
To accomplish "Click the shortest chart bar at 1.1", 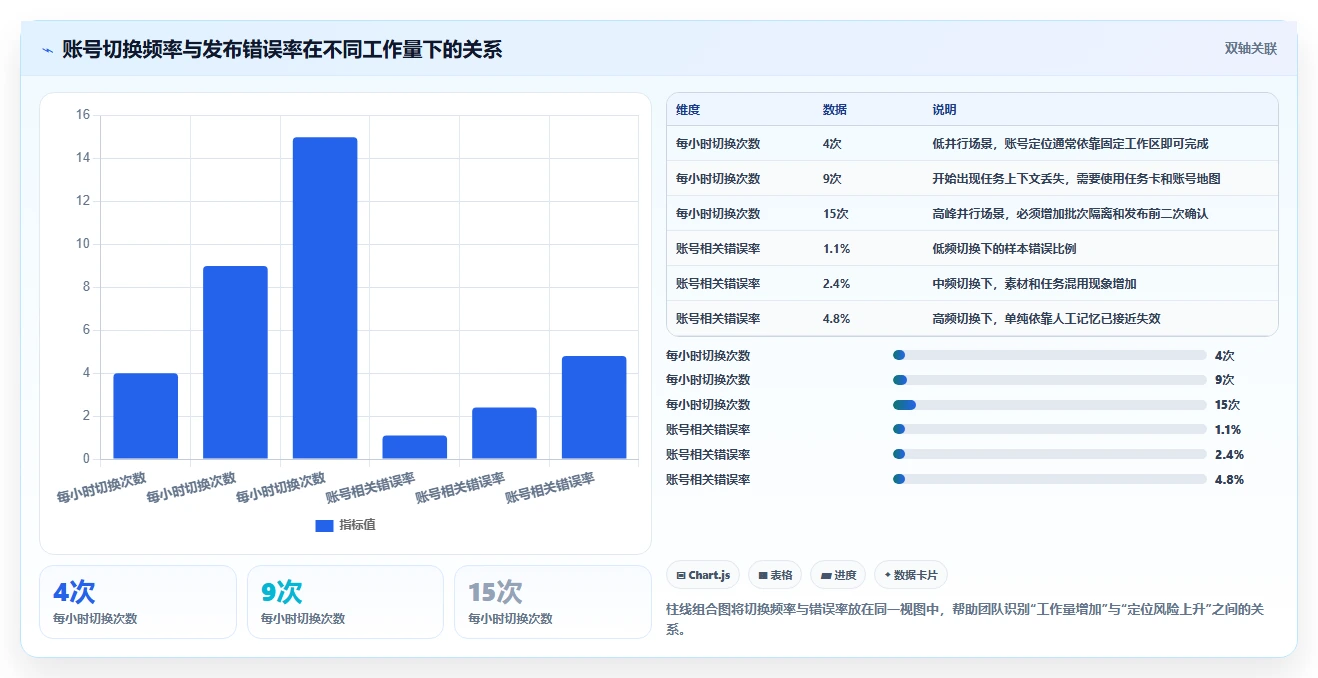I will click(x=415, y=447).
